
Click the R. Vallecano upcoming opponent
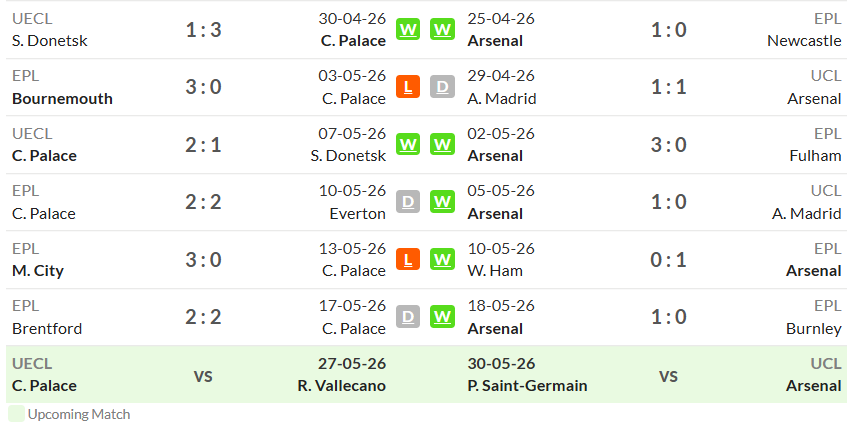pos(342,386)
